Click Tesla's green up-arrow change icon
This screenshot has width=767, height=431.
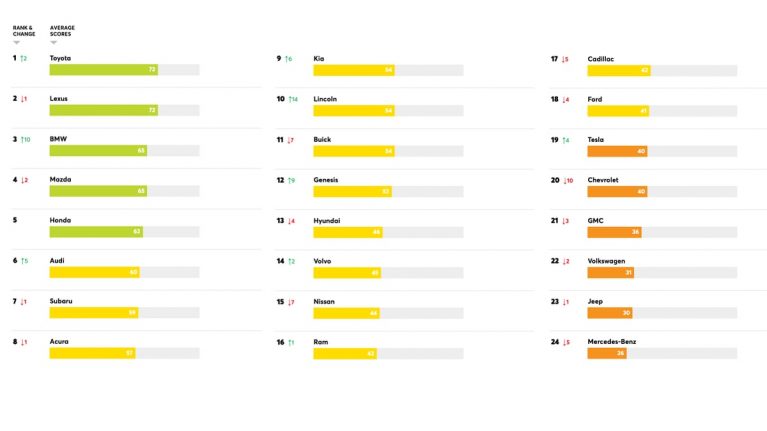[x=564, y=140]
